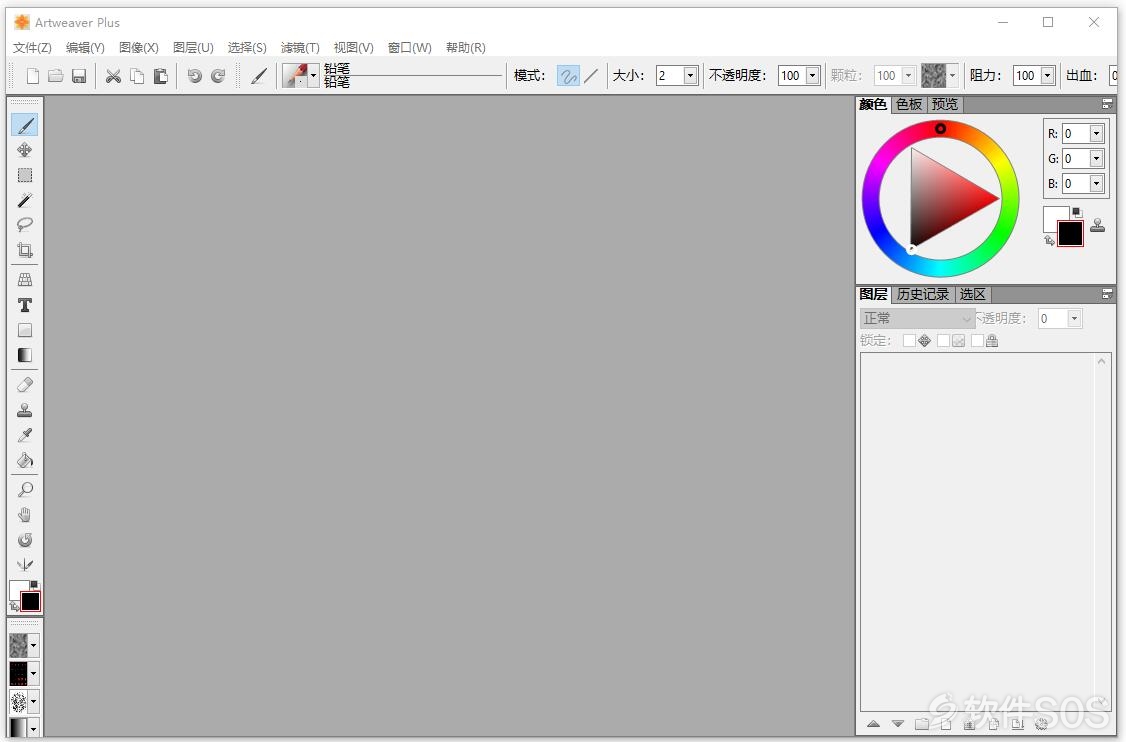Switch to the 选区 tab
The height and width of the screenshot is (742, 1126).
point(973,295)
